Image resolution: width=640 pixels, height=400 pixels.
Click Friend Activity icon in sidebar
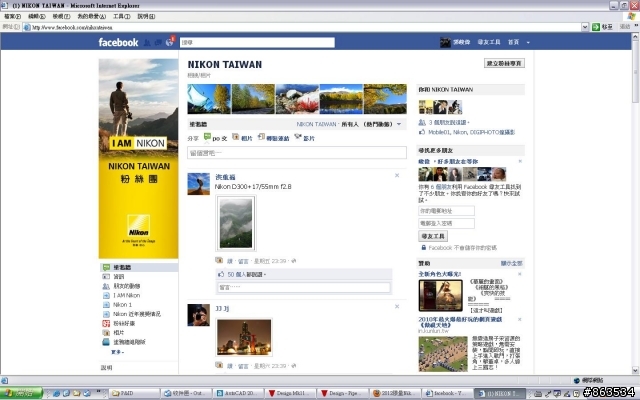[x=106, y=286]
